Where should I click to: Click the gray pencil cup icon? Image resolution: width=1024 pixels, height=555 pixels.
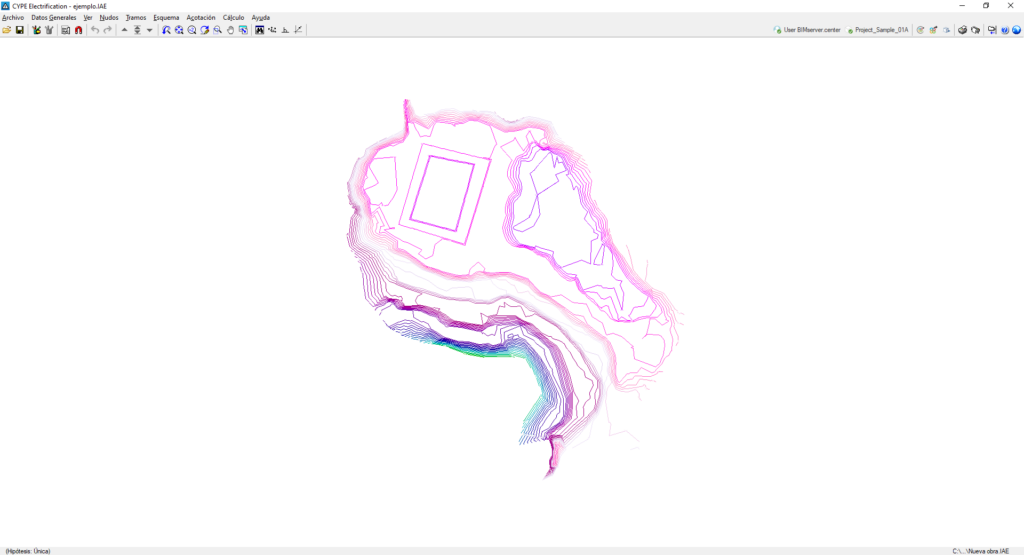pyautogui.click(x=49, y=30)
